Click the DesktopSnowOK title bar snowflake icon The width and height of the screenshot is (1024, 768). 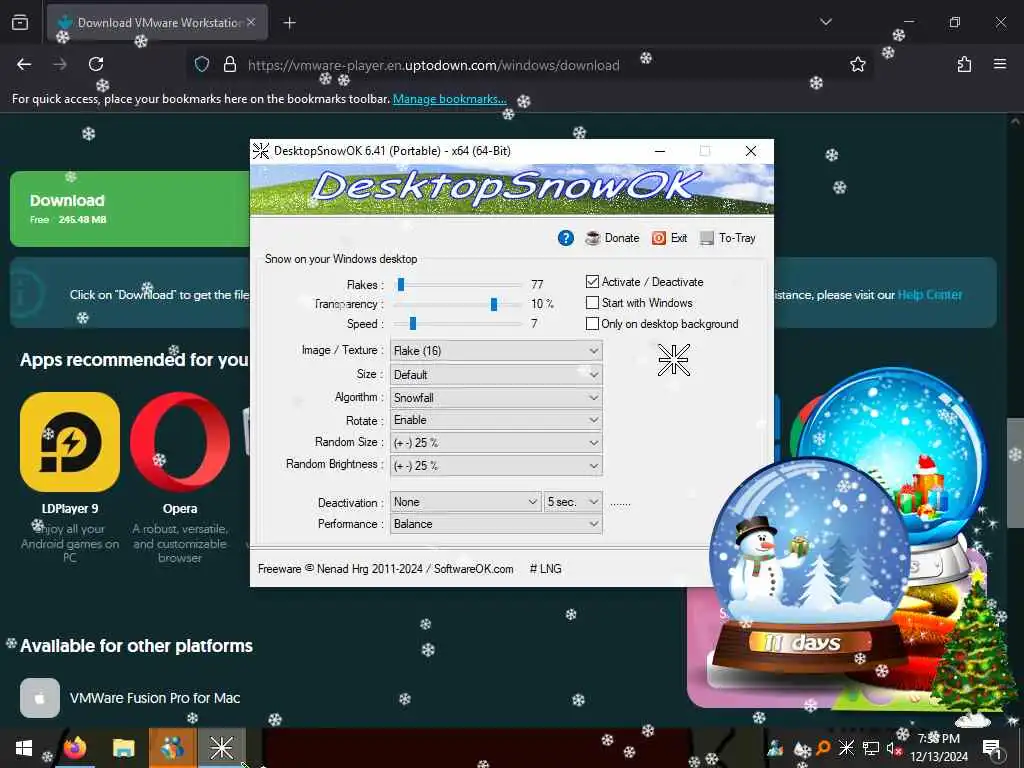point(261,151)
